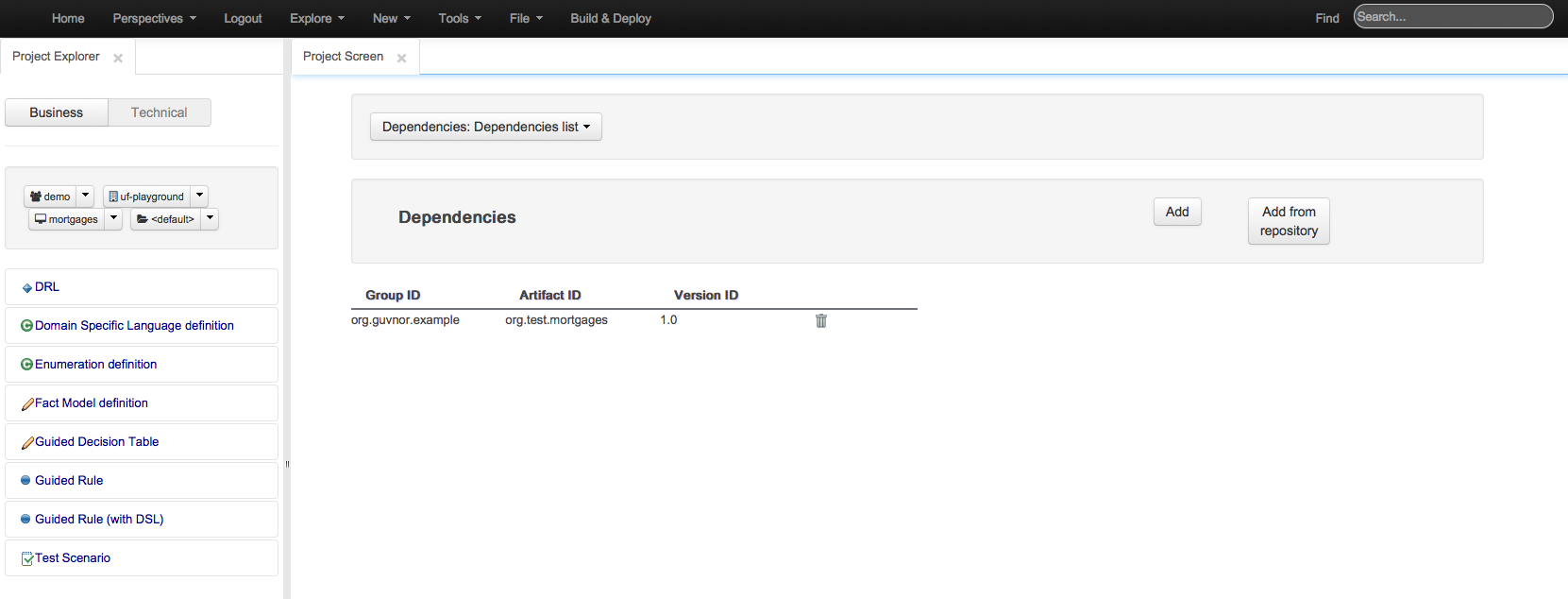Click the Test Scenario checklist icon
The image size is (1568, 599).
point(27,558)
